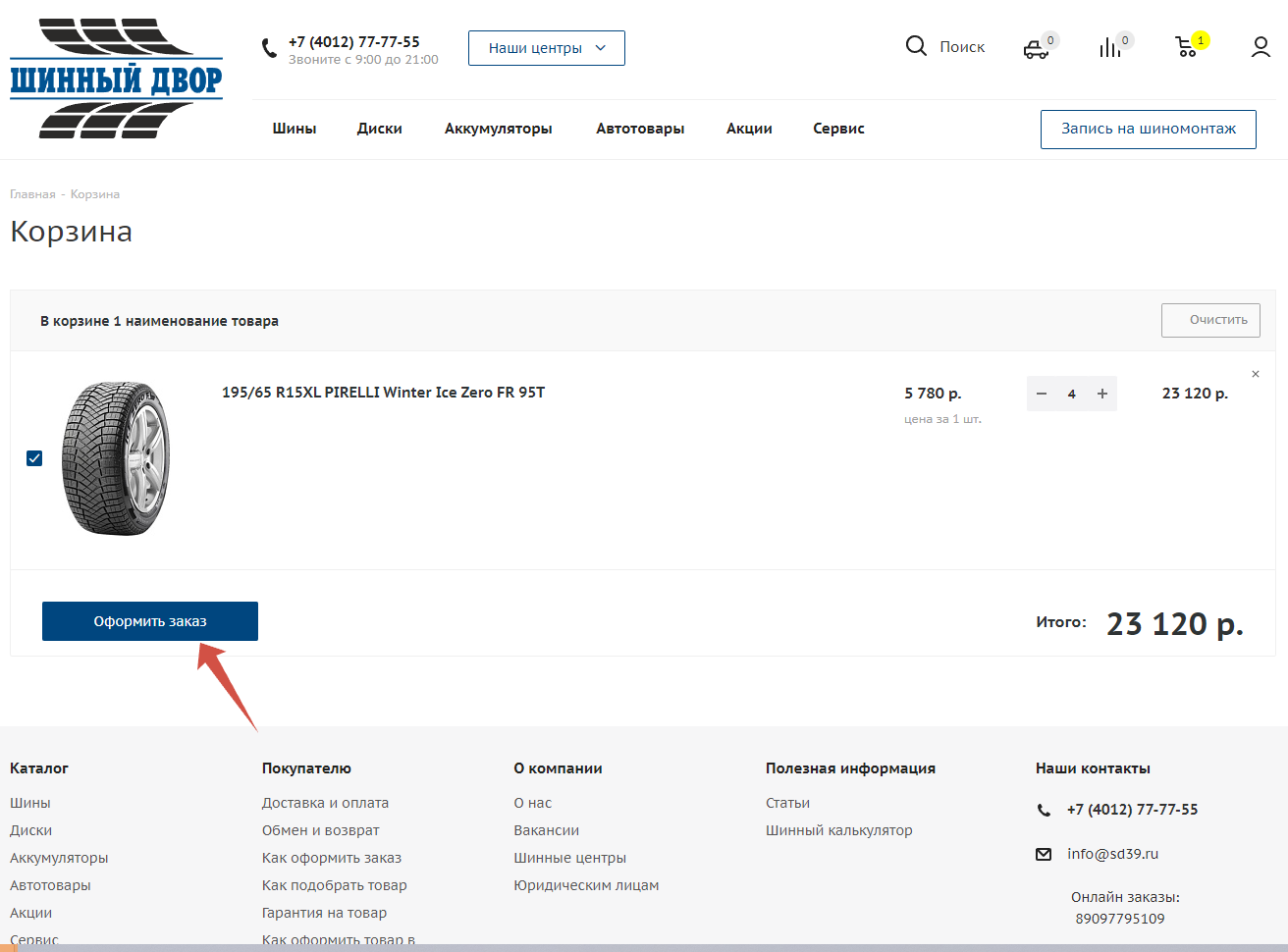Open the user account profile icon
Image resolution: width=1288 pixels, height=952 pixels.
tap(1261, 47)
